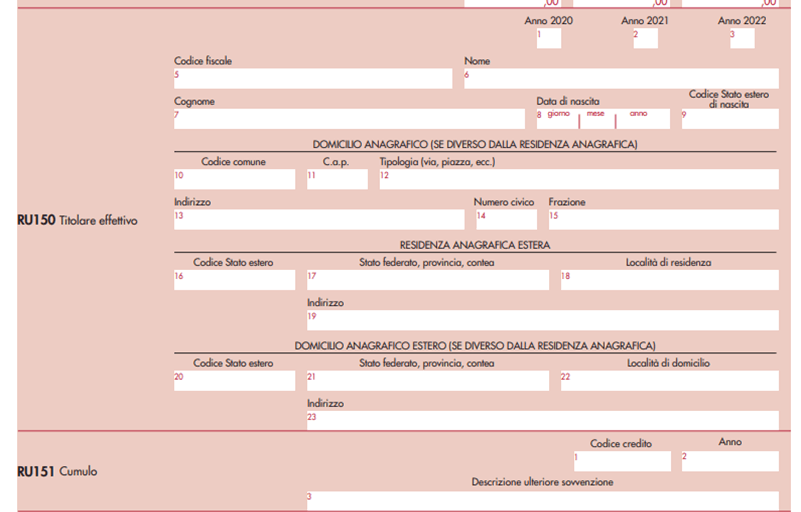Tick the Anno 2020 box
The width and height of the screenshot is (801, 512).
[549, 38]
